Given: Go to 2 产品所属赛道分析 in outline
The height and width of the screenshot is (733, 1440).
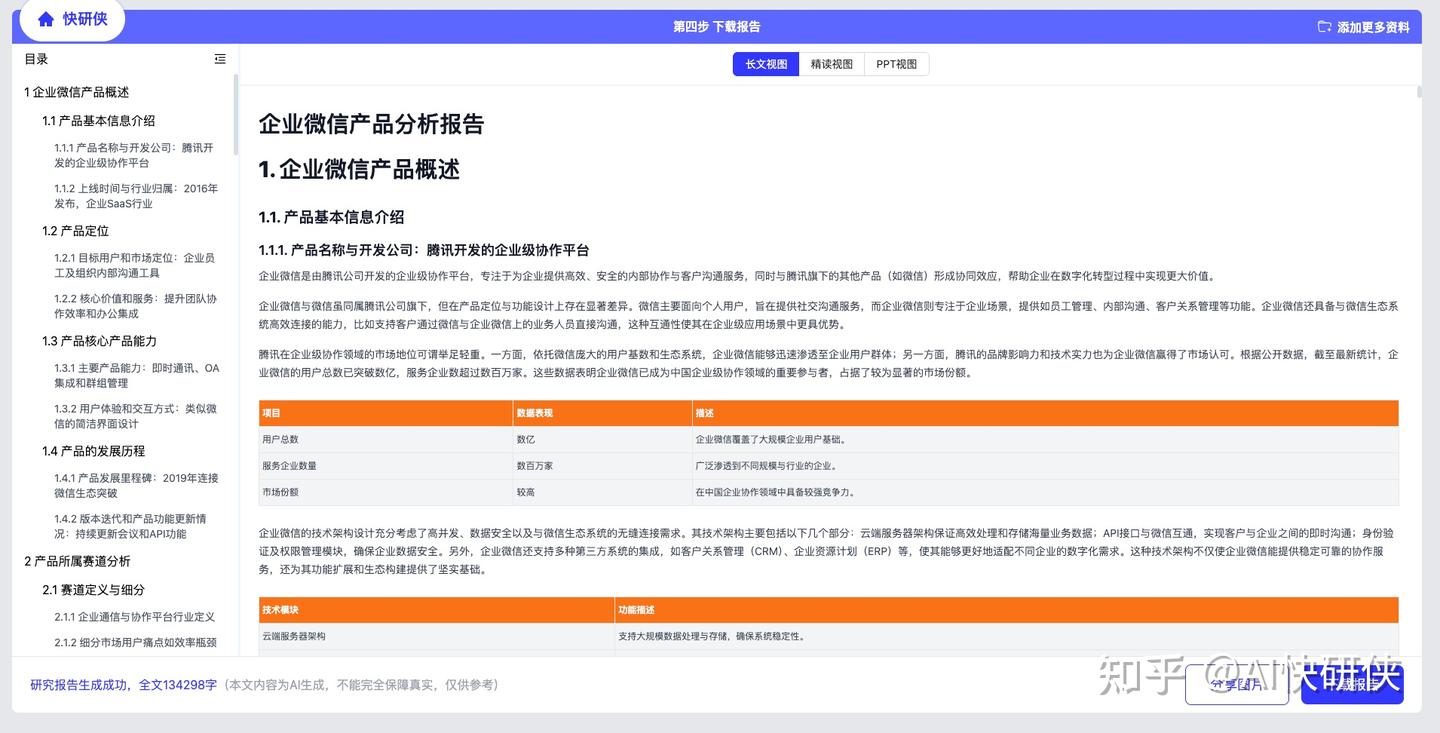Looking at the screenshot, I should click(x=77, y=561).
